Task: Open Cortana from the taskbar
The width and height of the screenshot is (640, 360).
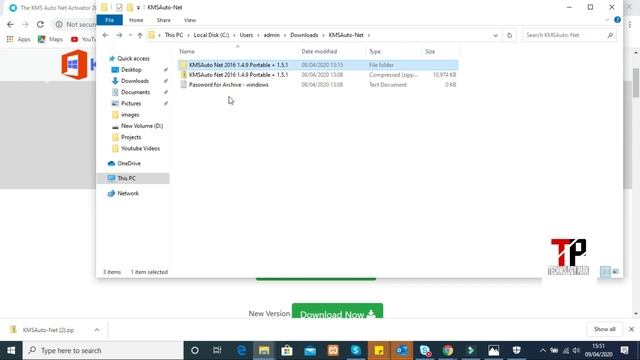Action: (x=195, y=351)
